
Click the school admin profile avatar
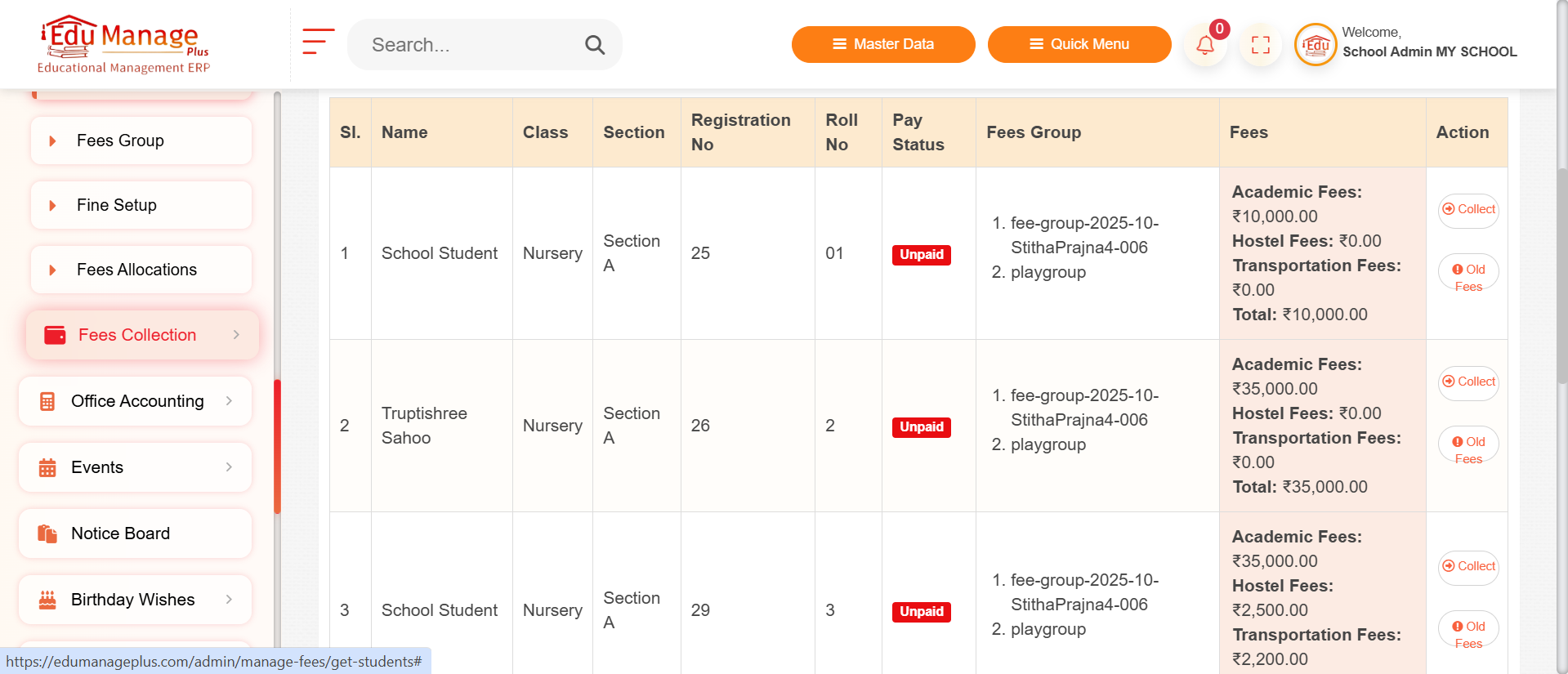click(1316, 45)
